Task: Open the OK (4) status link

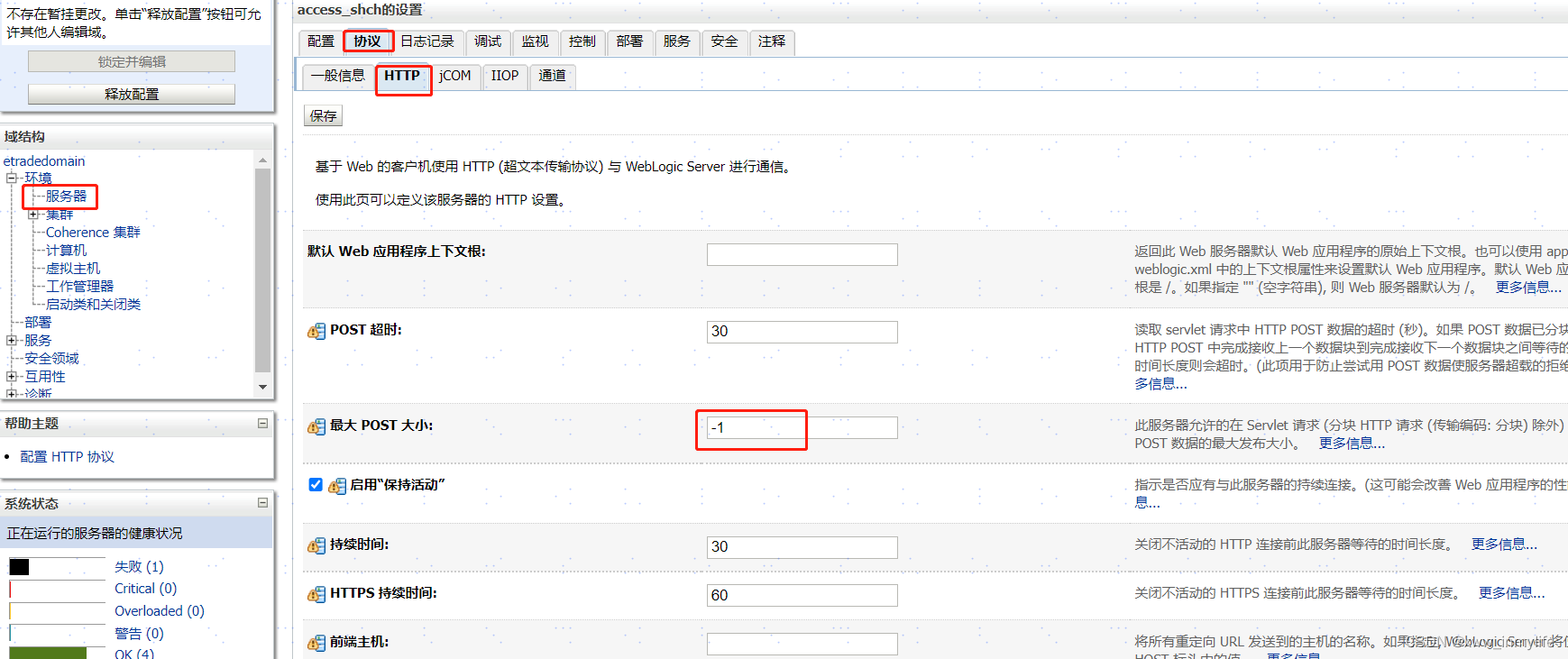Action: (134, 654)
